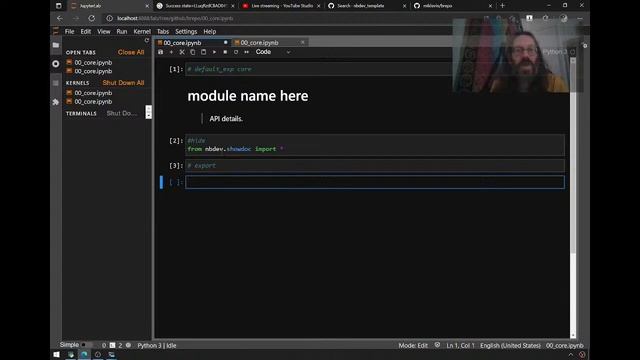Click English (United States) language status
This screenshot has height=360, width=640.
click(510, 346)
